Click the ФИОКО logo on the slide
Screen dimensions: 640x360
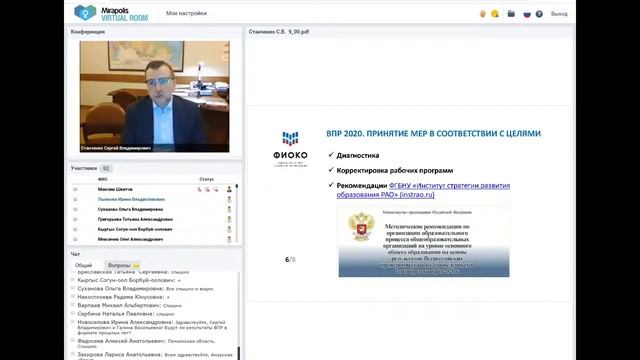[x=290, y=149]
